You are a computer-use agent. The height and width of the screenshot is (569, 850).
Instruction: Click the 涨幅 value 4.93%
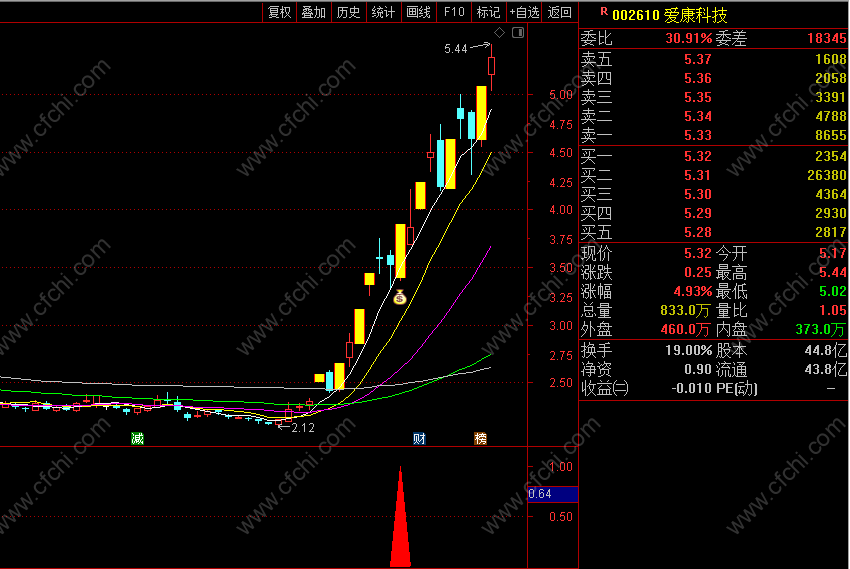coord(692,291)
